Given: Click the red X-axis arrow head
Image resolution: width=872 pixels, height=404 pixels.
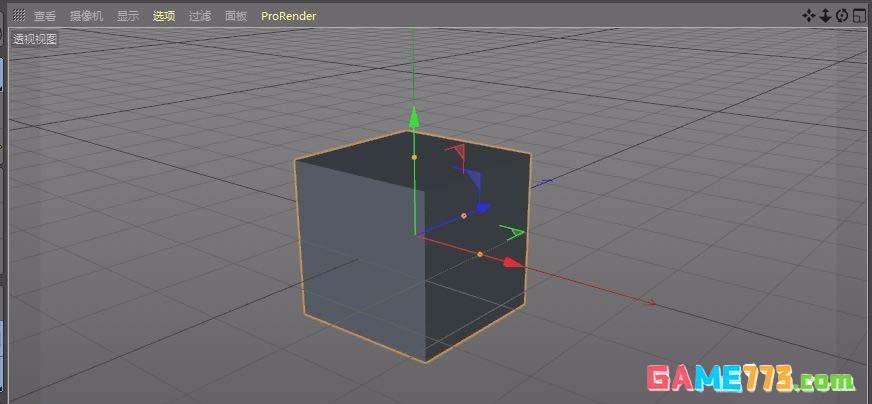Looking at the screenshot, I should point(513,262).
